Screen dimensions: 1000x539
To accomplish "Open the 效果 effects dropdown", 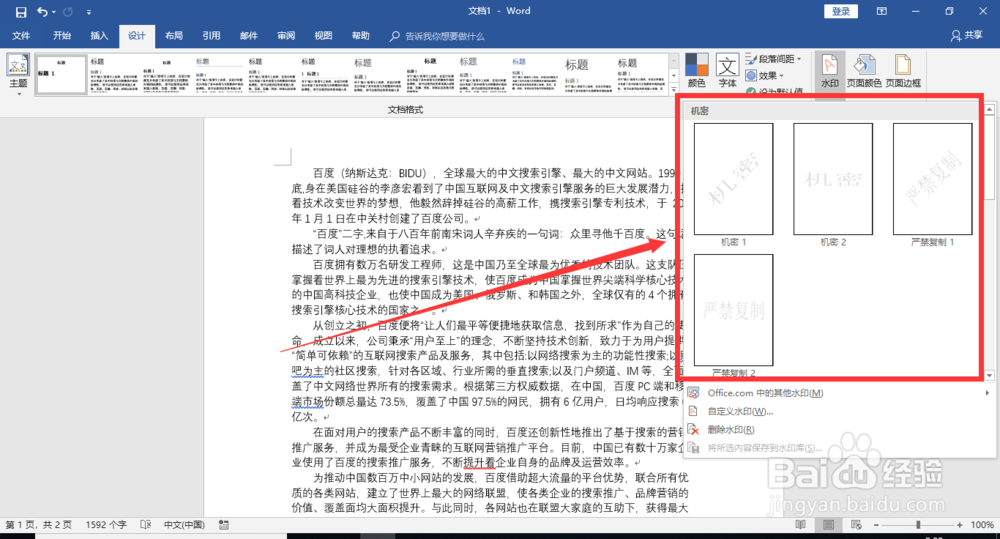I will (x=765, y=75).
